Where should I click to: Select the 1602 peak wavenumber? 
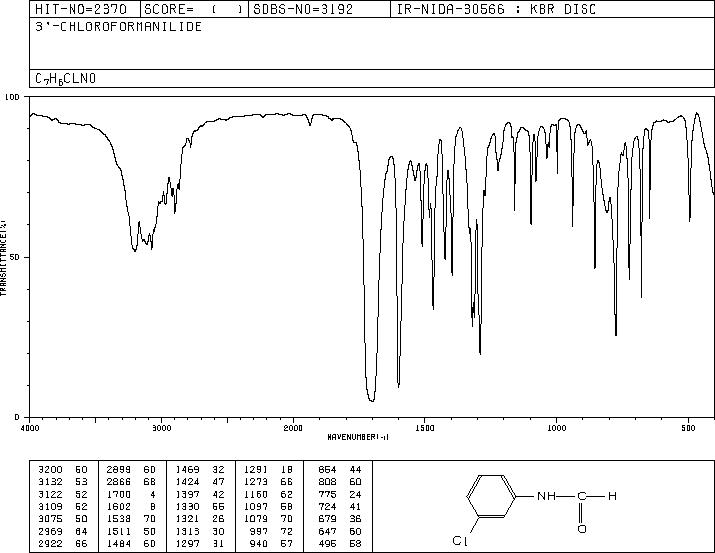point(119,506)
